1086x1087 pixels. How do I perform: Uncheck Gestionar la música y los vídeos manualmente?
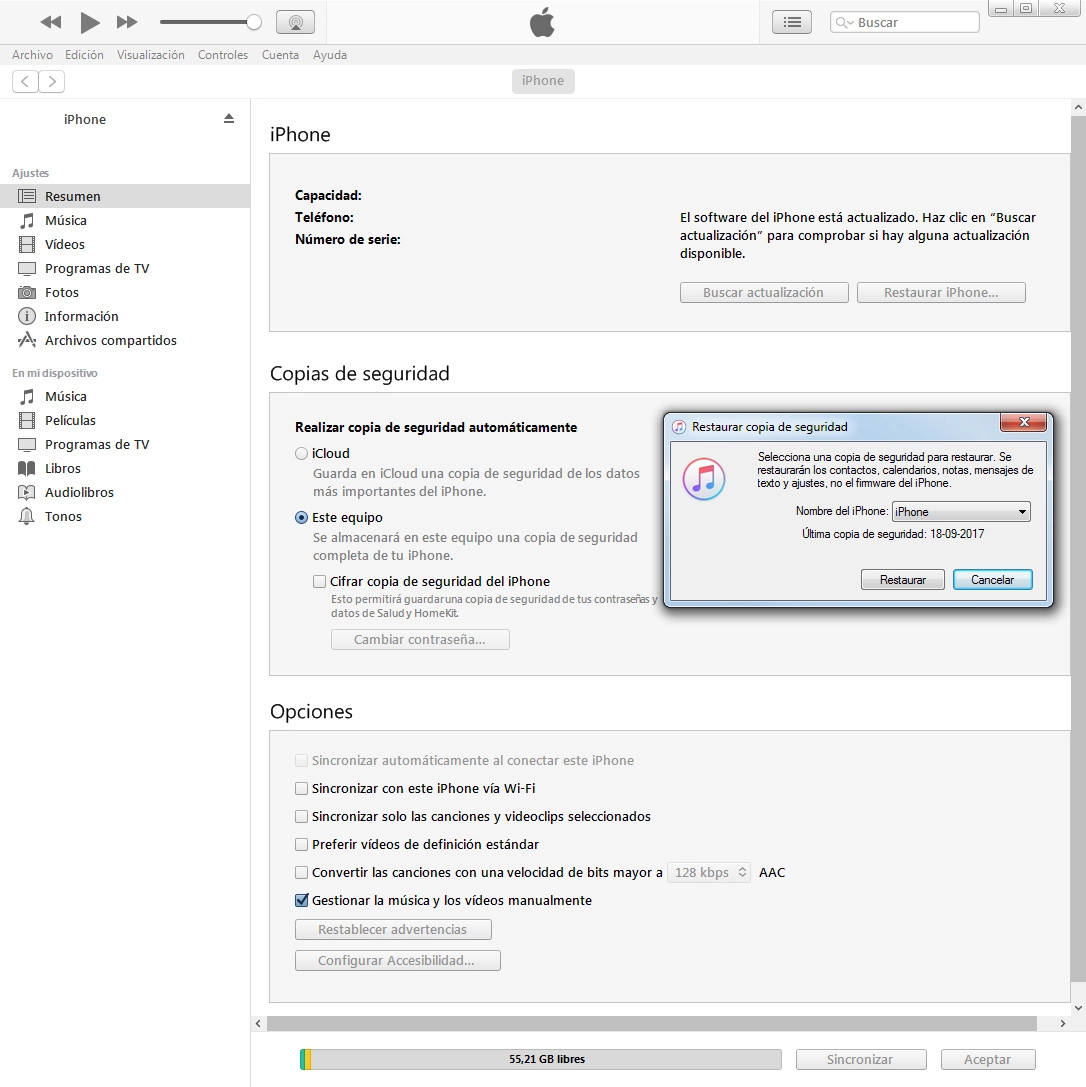(301, 900)
